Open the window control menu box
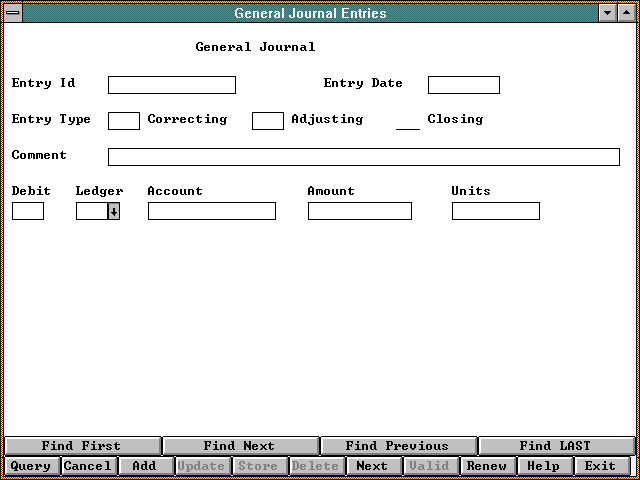 tap(13, 13)
